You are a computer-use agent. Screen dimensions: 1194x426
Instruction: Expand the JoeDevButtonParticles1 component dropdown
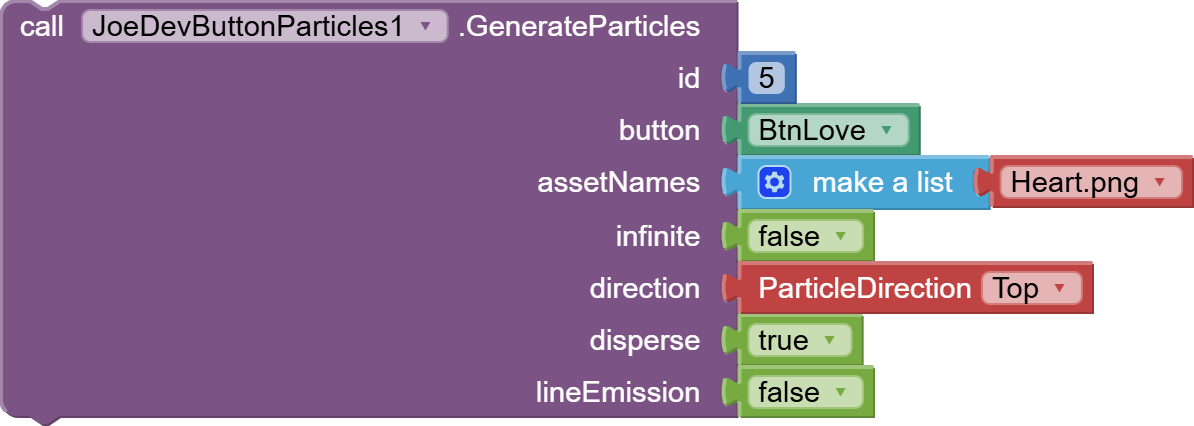tap(264, 27)
